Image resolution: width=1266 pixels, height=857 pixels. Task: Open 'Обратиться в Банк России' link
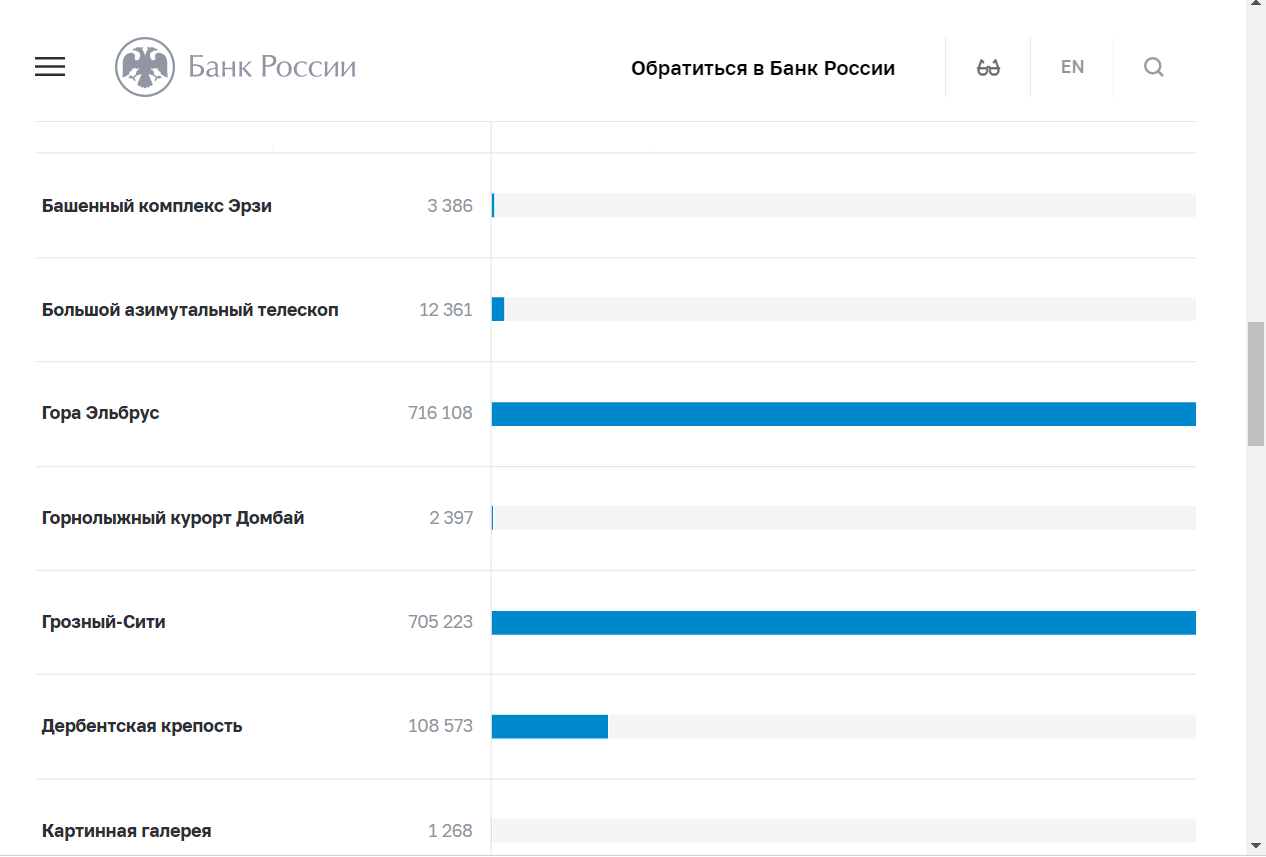tap(763, 68)
